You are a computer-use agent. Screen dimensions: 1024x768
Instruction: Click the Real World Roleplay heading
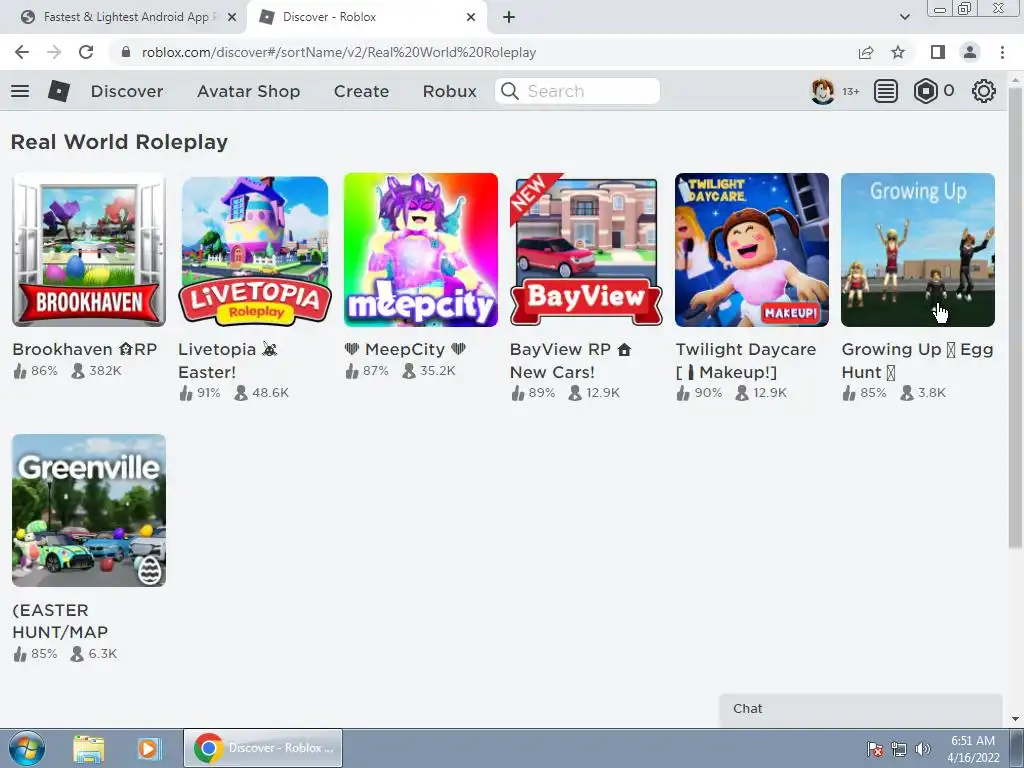coord(120,142)
